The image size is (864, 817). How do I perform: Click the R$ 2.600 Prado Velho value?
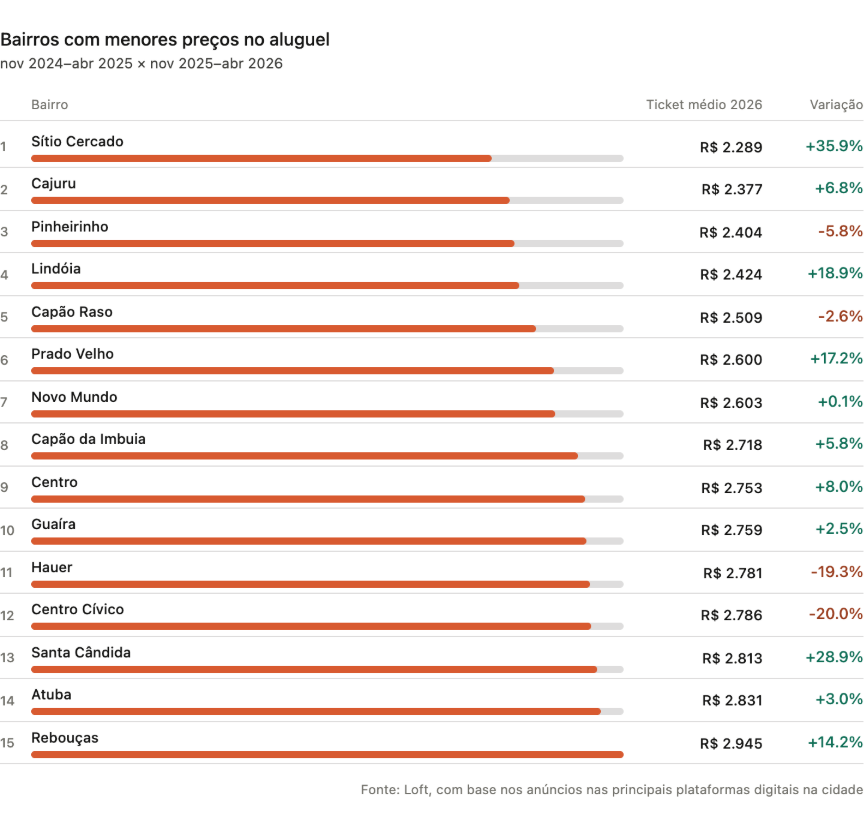(731, 360)
